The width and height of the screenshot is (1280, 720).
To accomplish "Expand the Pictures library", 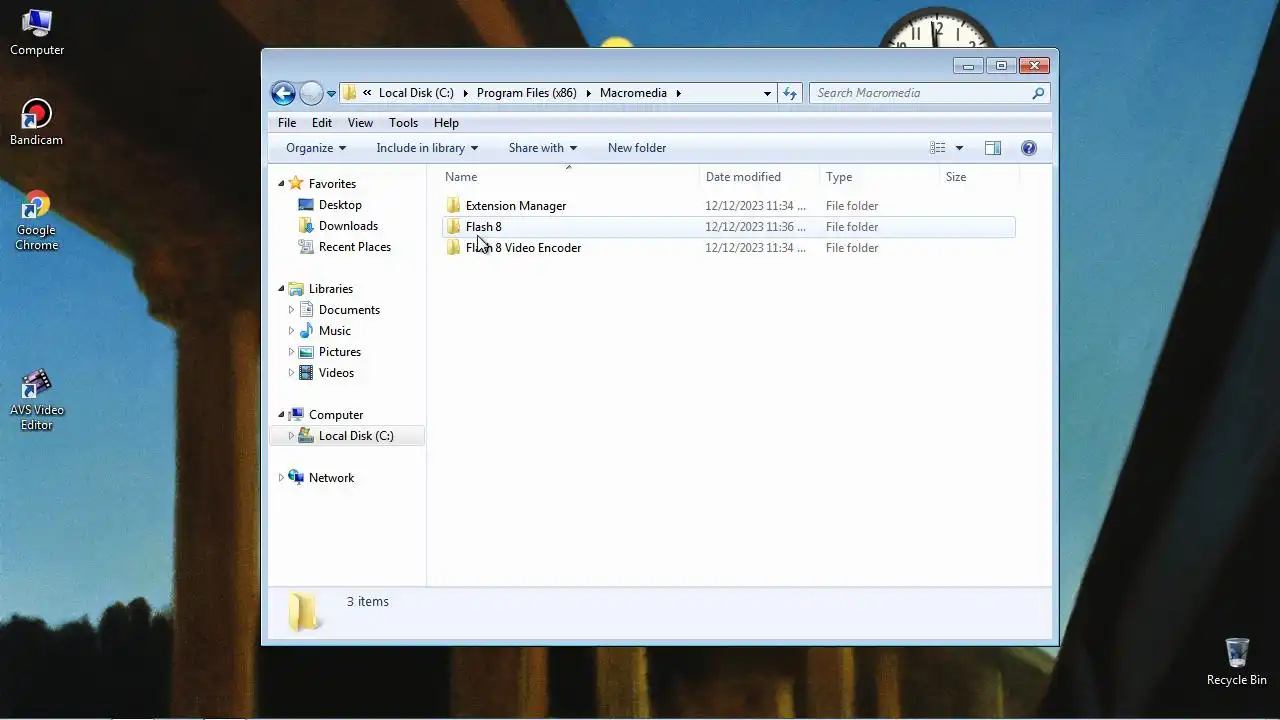I will click(291, 352).
